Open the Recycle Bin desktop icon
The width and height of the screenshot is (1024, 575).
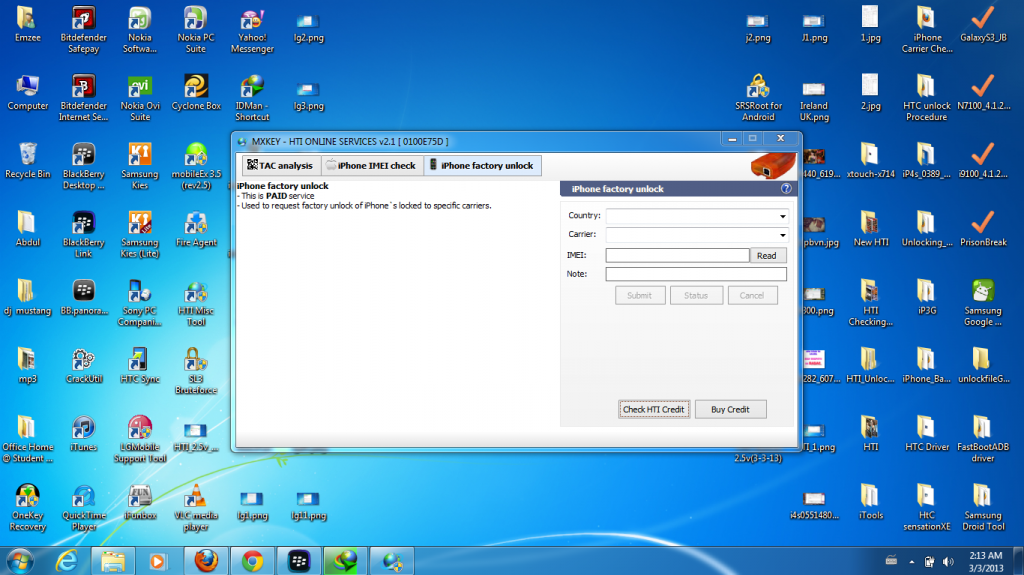click(27, 160)
